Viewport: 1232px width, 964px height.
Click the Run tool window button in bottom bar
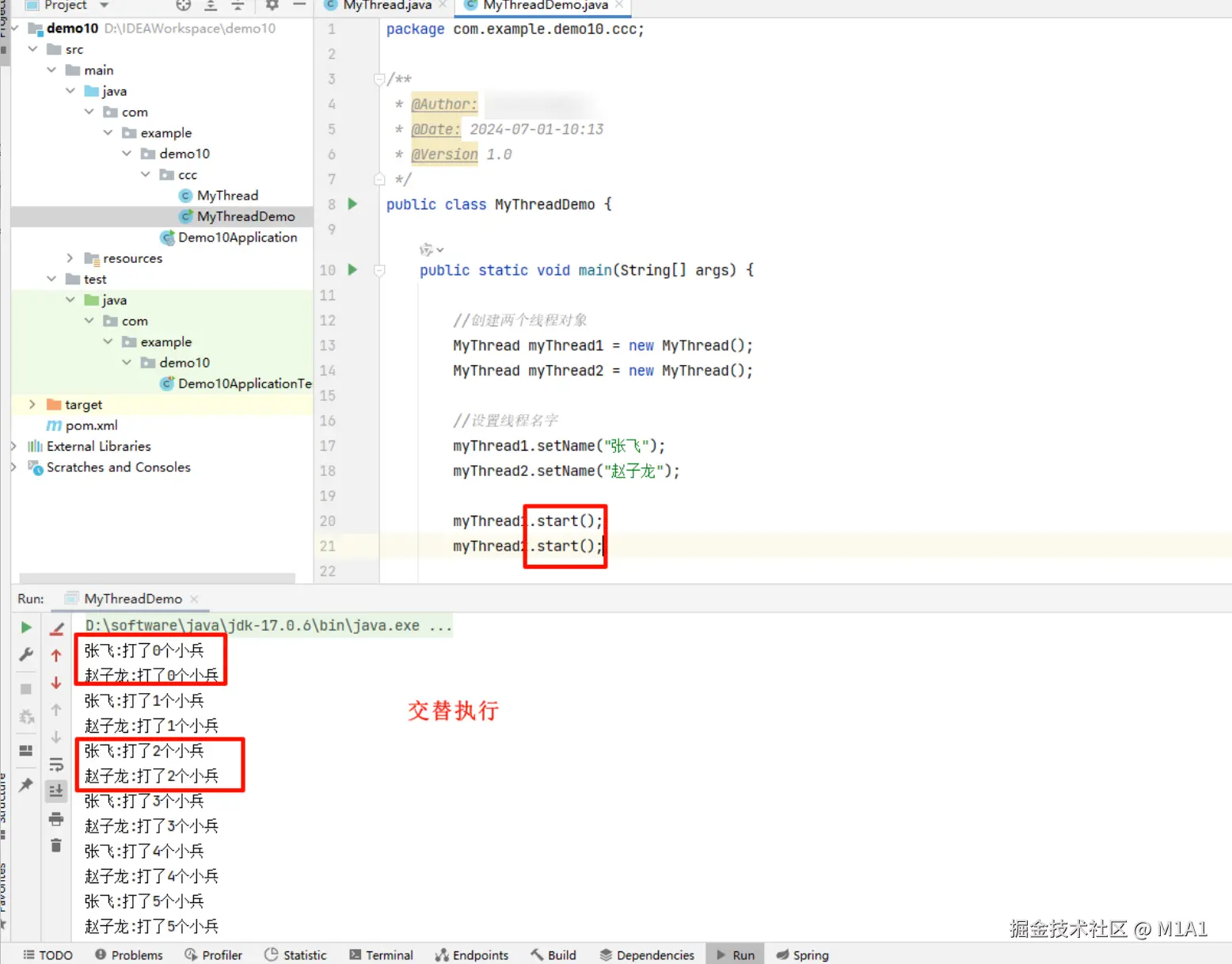coord(736,954)
